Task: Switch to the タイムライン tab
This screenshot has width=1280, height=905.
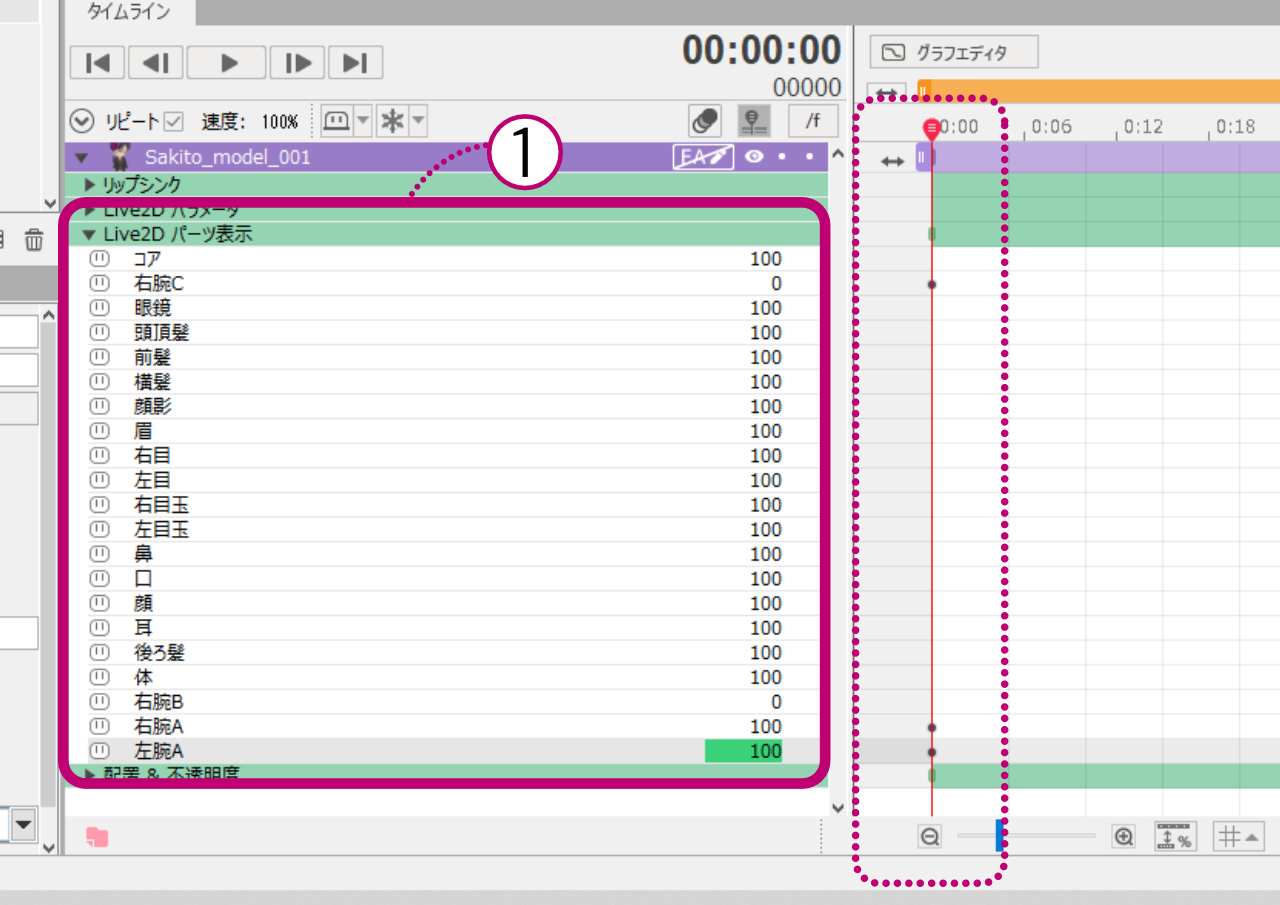Action: 129,12
